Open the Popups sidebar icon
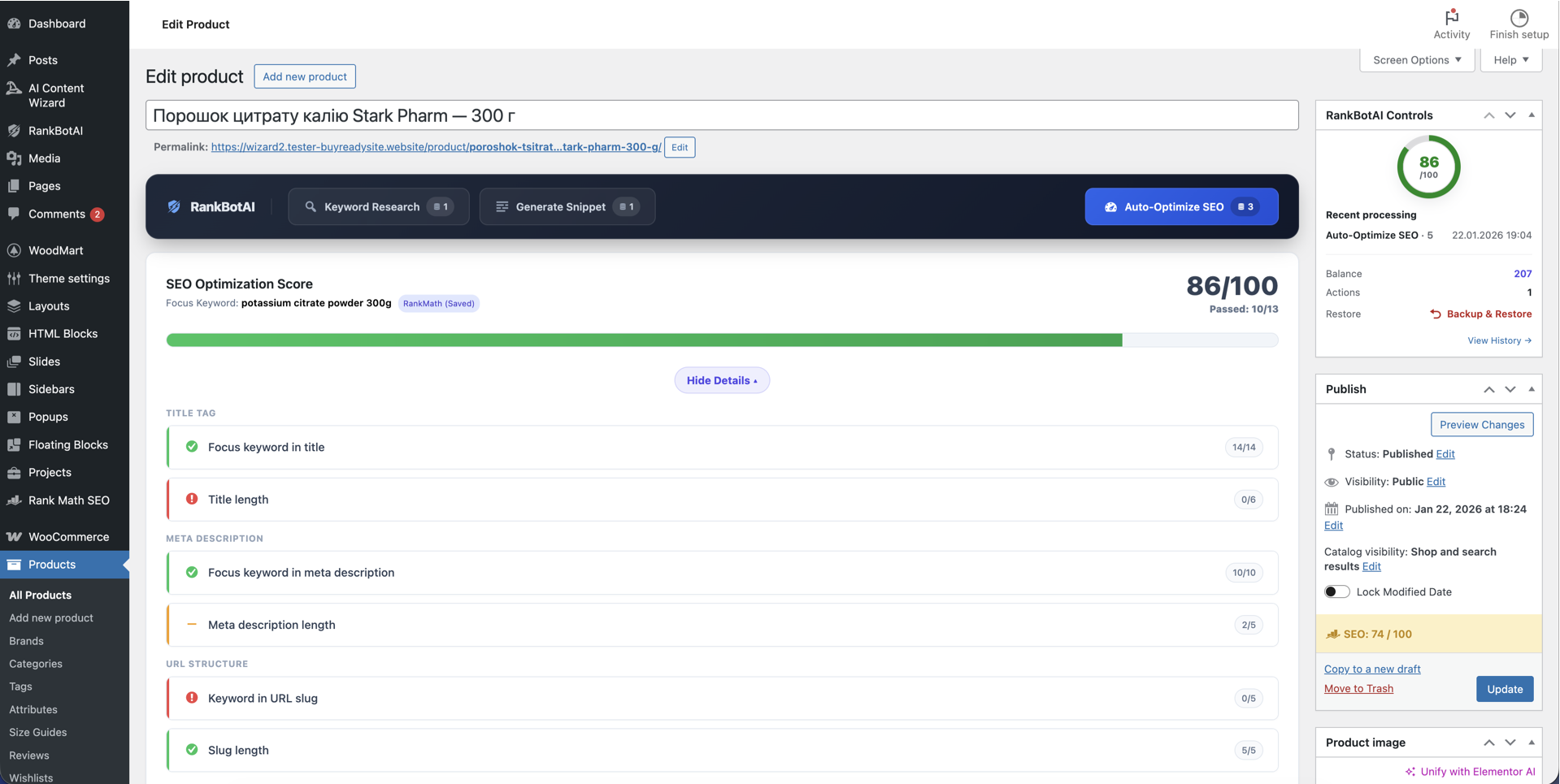The width and height of the screenshot is (1560, 784). pos(15,417)
